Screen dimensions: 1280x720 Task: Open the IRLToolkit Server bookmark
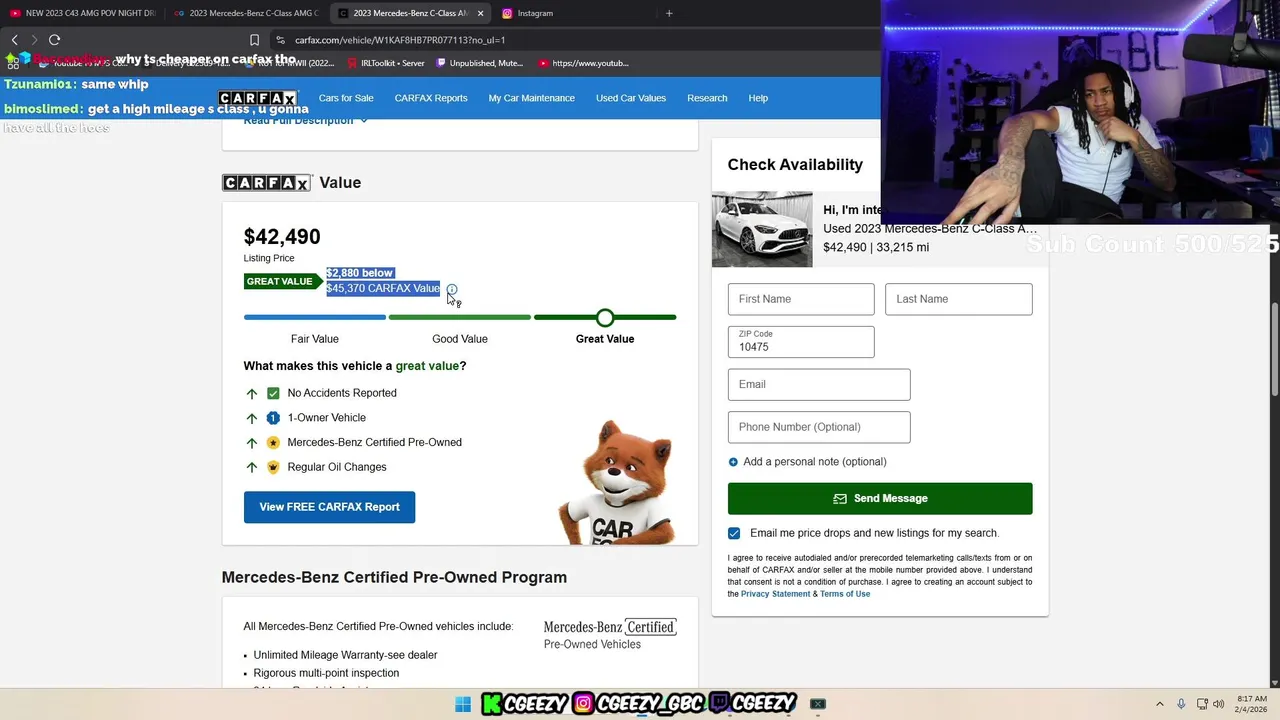(386, 63)
